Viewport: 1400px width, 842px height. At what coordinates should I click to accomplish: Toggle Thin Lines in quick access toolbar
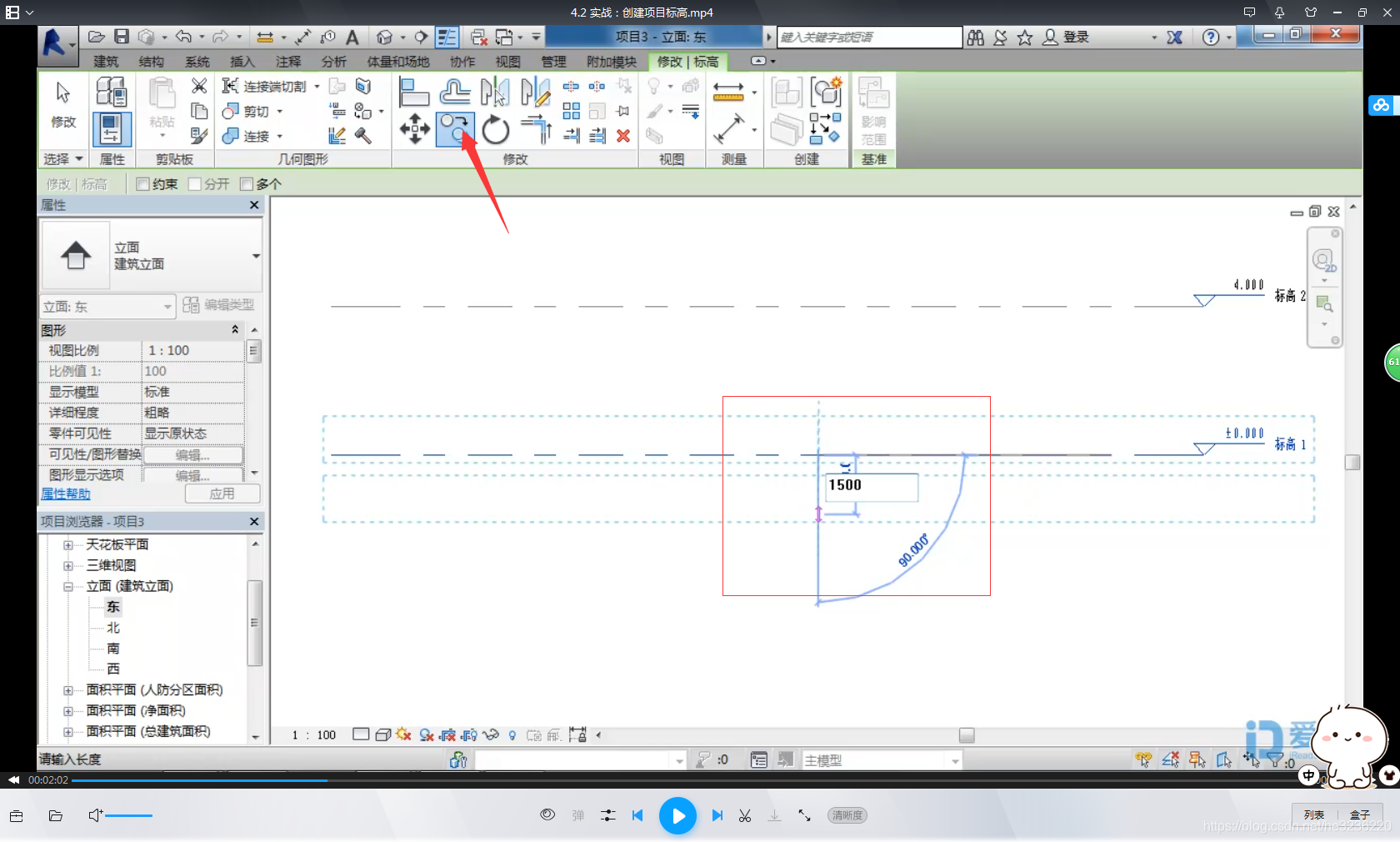[447, 37]
